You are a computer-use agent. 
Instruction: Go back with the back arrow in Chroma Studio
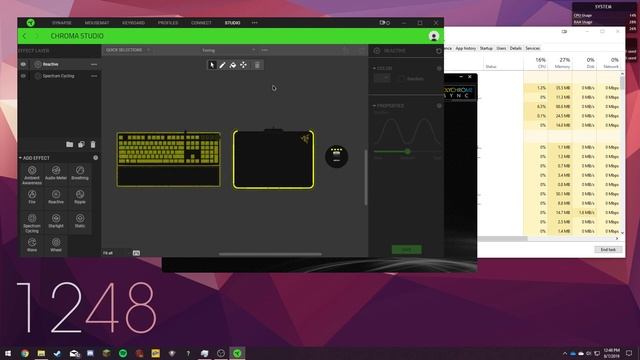pos(24,36)
